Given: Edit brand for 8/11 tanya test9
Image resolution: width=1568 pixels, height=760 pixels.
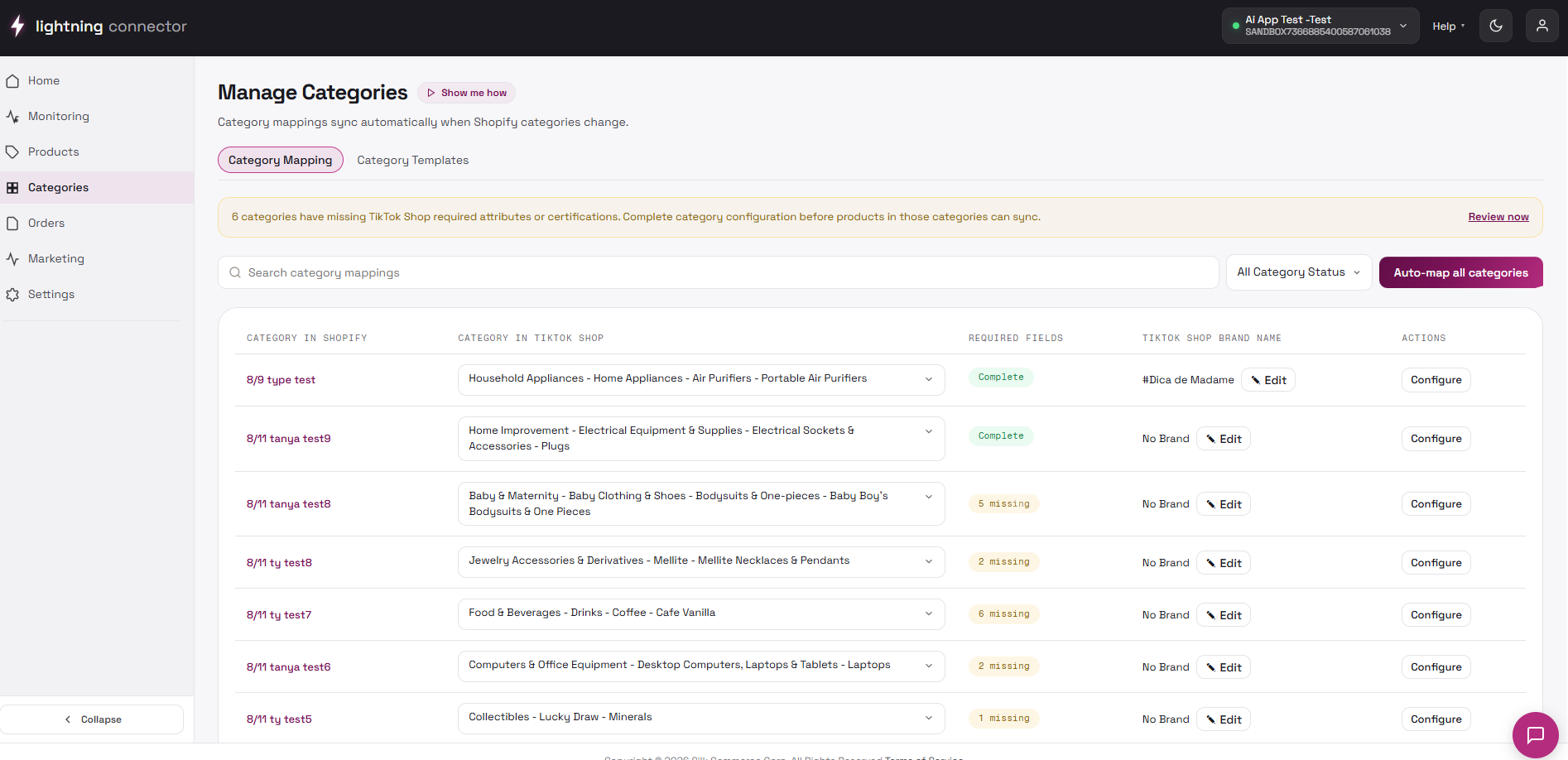Looking at the screenshot, I should pyautogui.click(x=1224, y=439).
